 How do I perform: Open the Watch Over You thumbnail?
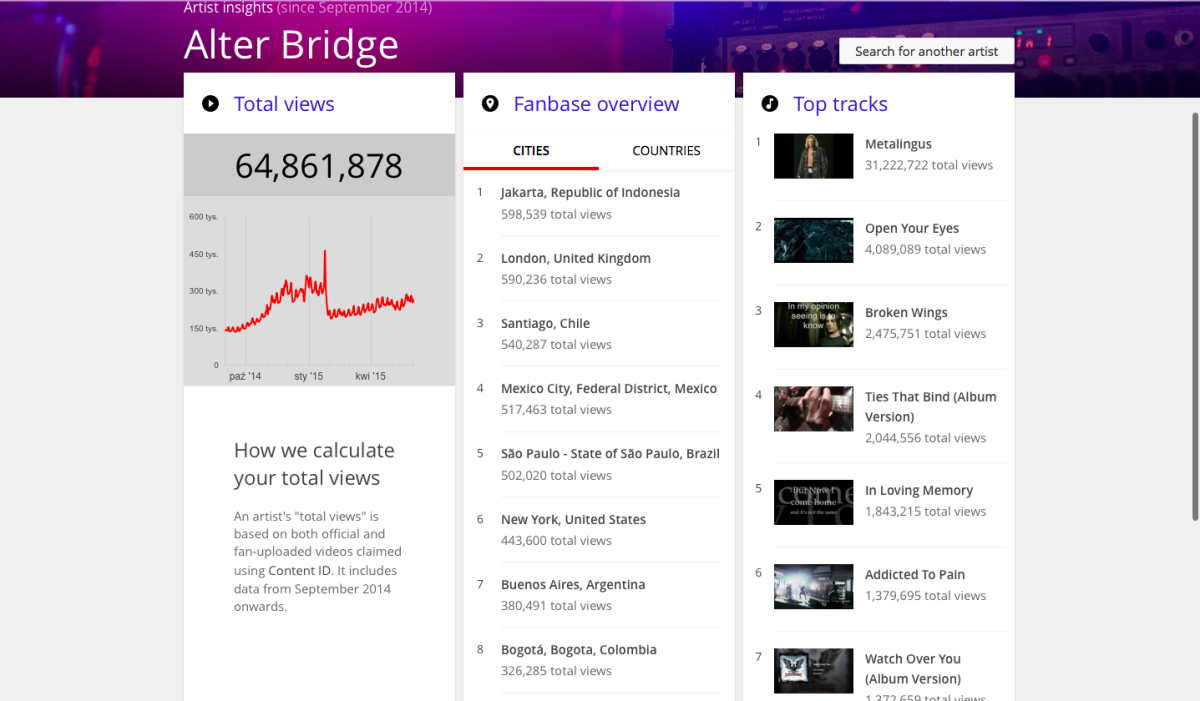tap(813, 671)
